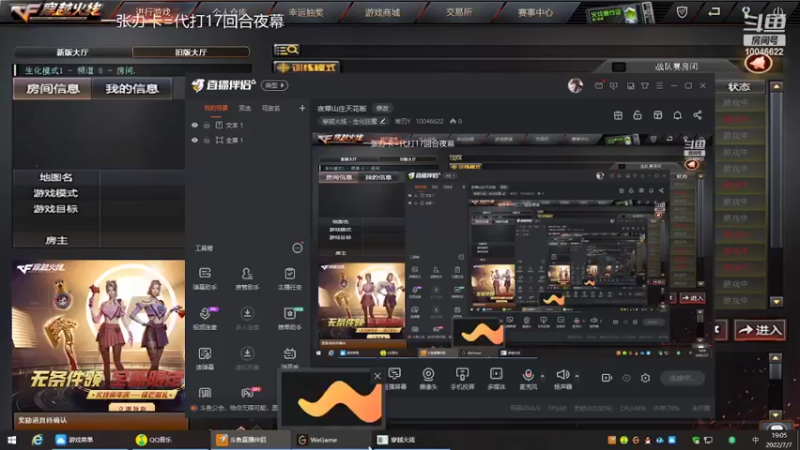Toggle the preview eye icon in bottom bar
This screenshot has width=800, height=450.
click(x=626, y=378)
